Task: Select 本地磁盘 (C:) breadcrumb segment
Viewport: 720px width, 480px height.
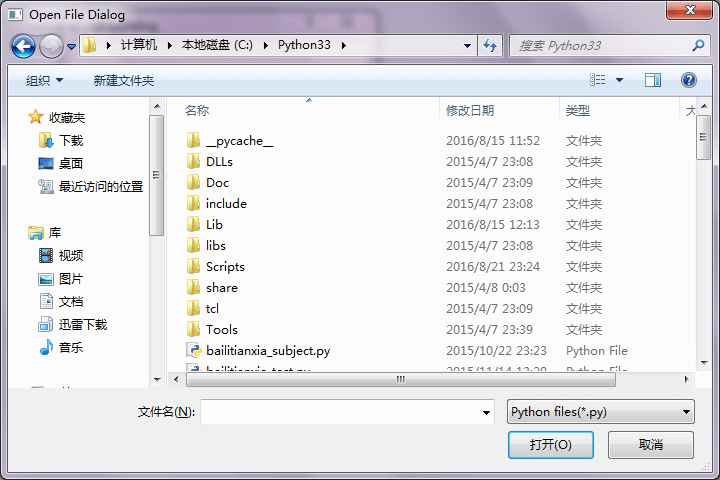Action: pos(217,45)
